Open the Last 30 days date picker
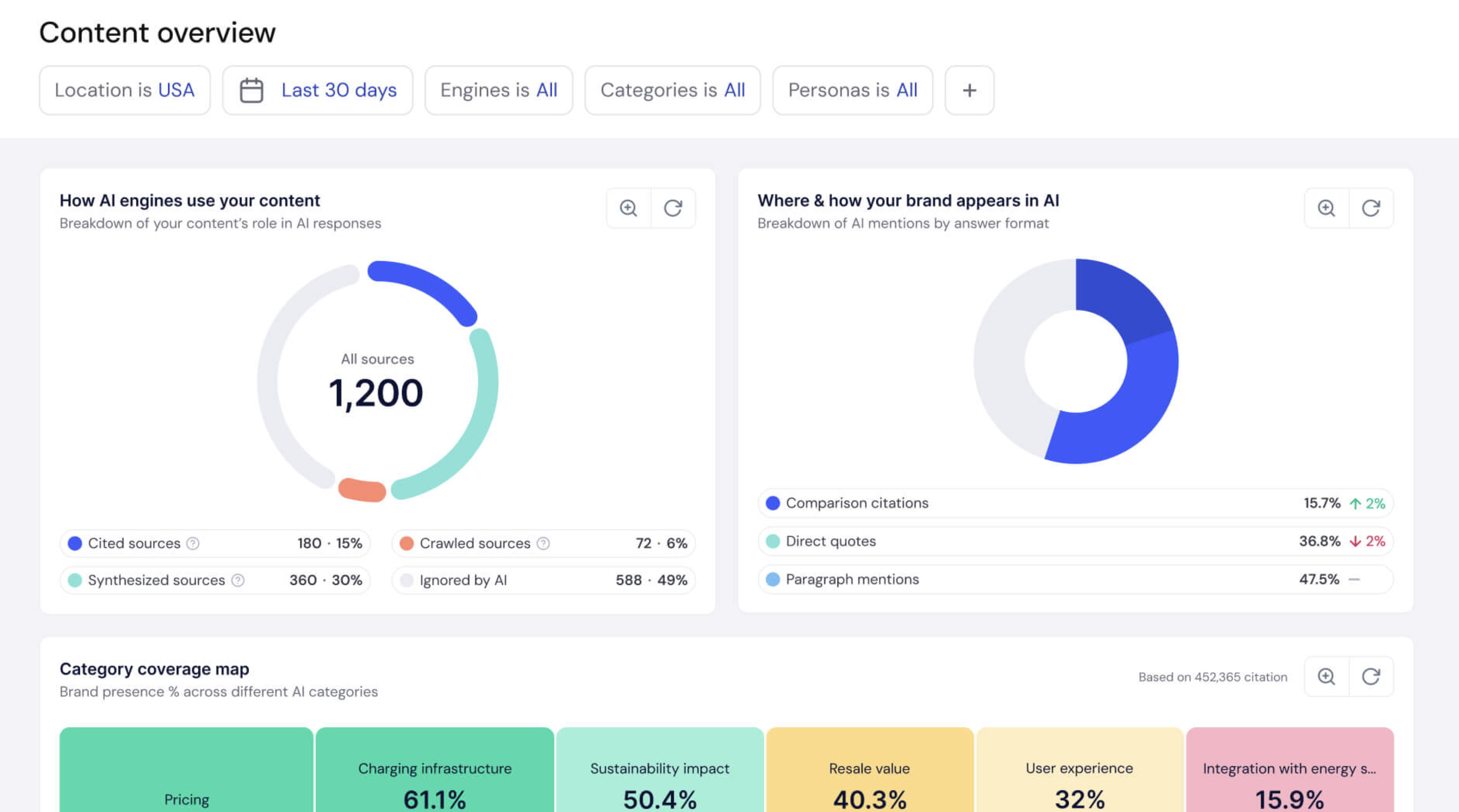Image resolution: width=1459 pixels, height=812 pixels. tap(318, 91)
